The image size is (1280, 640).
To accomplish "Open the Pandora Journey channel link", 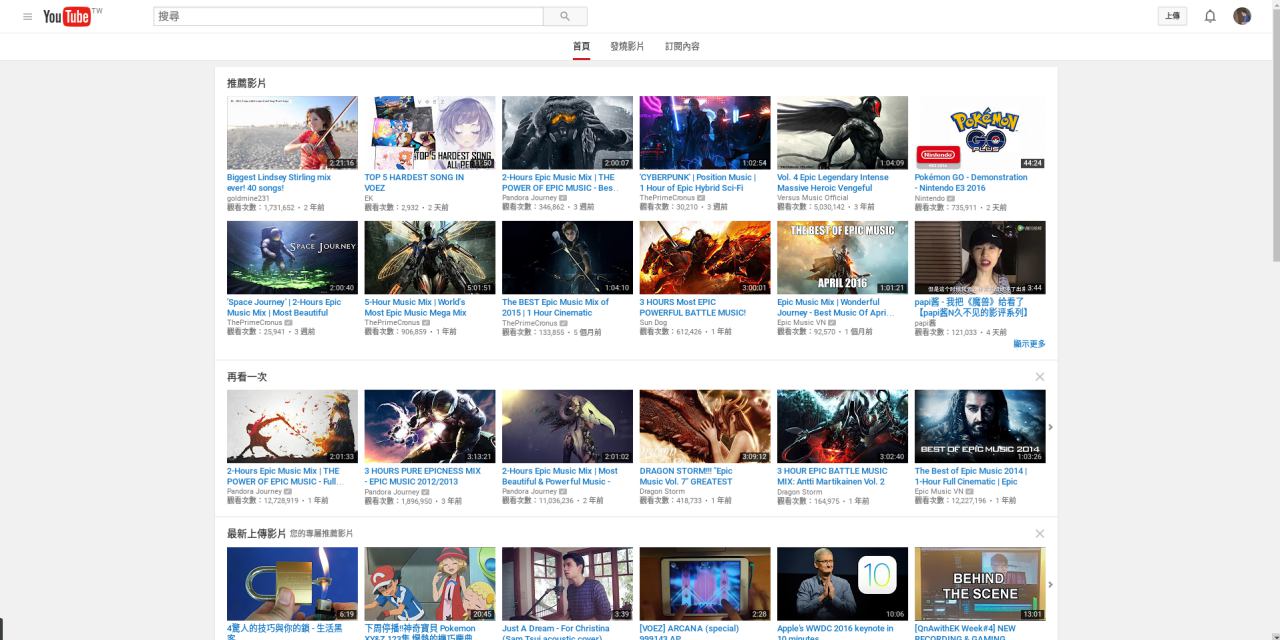I will 530,198.
